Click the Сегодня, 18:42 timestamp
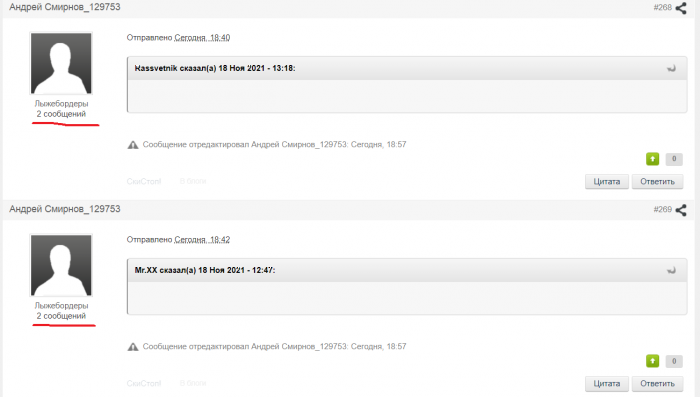Viewport: 700px width, 397px height. coord(202,240)
